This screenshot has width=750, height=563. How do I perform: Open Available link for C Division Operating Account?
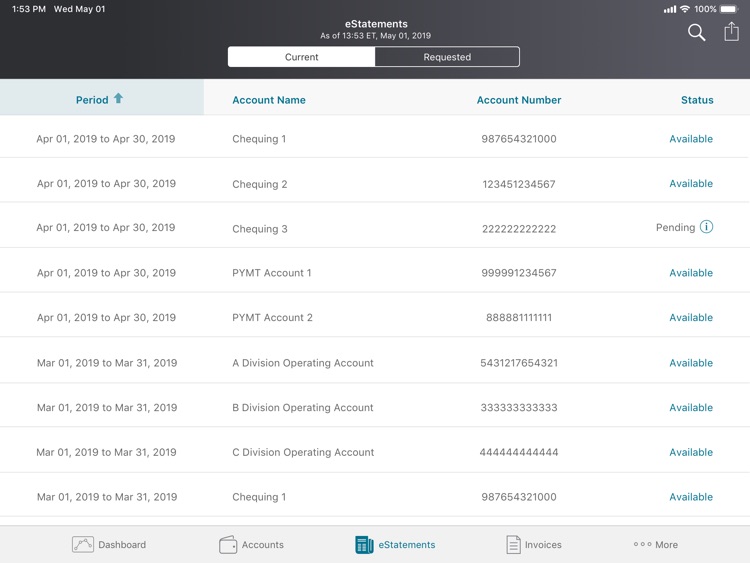pyautogui.click(x=691, y=452)
